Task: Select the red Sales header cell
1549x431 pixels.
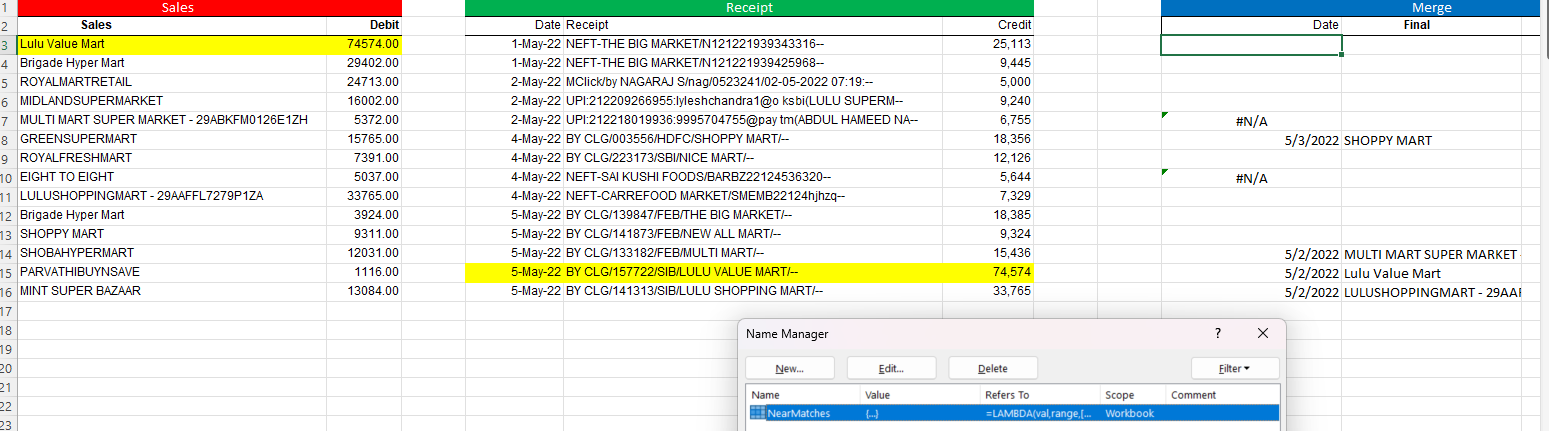Action: click(209, 8)
